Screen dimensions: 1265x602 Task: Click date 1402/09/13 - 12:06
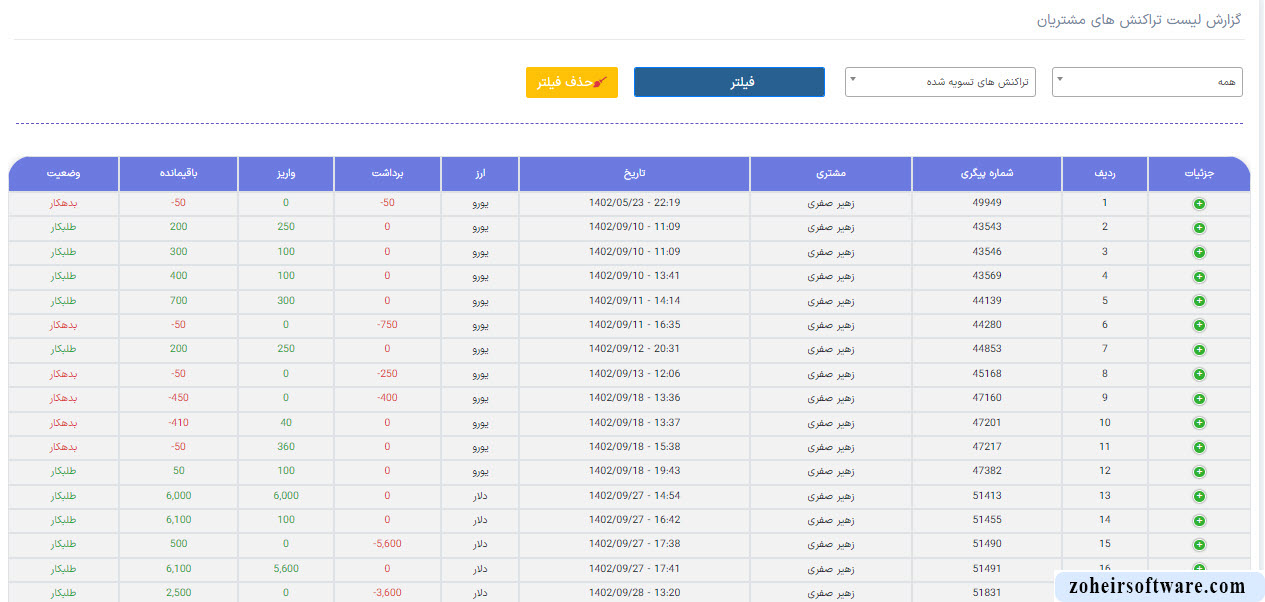coord(635,374)
